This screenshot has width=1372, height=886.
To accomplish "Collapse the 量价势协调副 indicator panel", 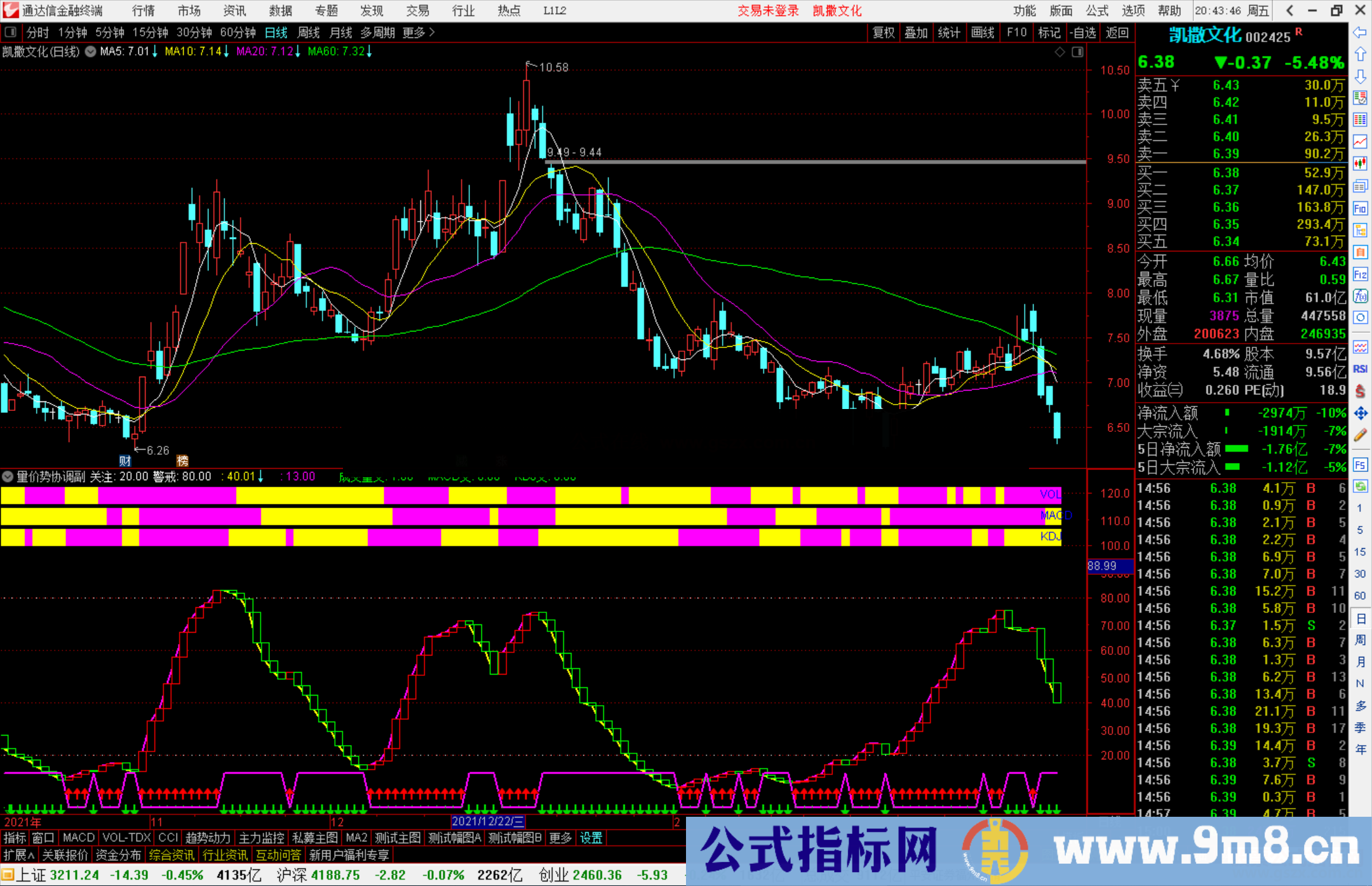I will pyautogui.click(x=8, y=476).
